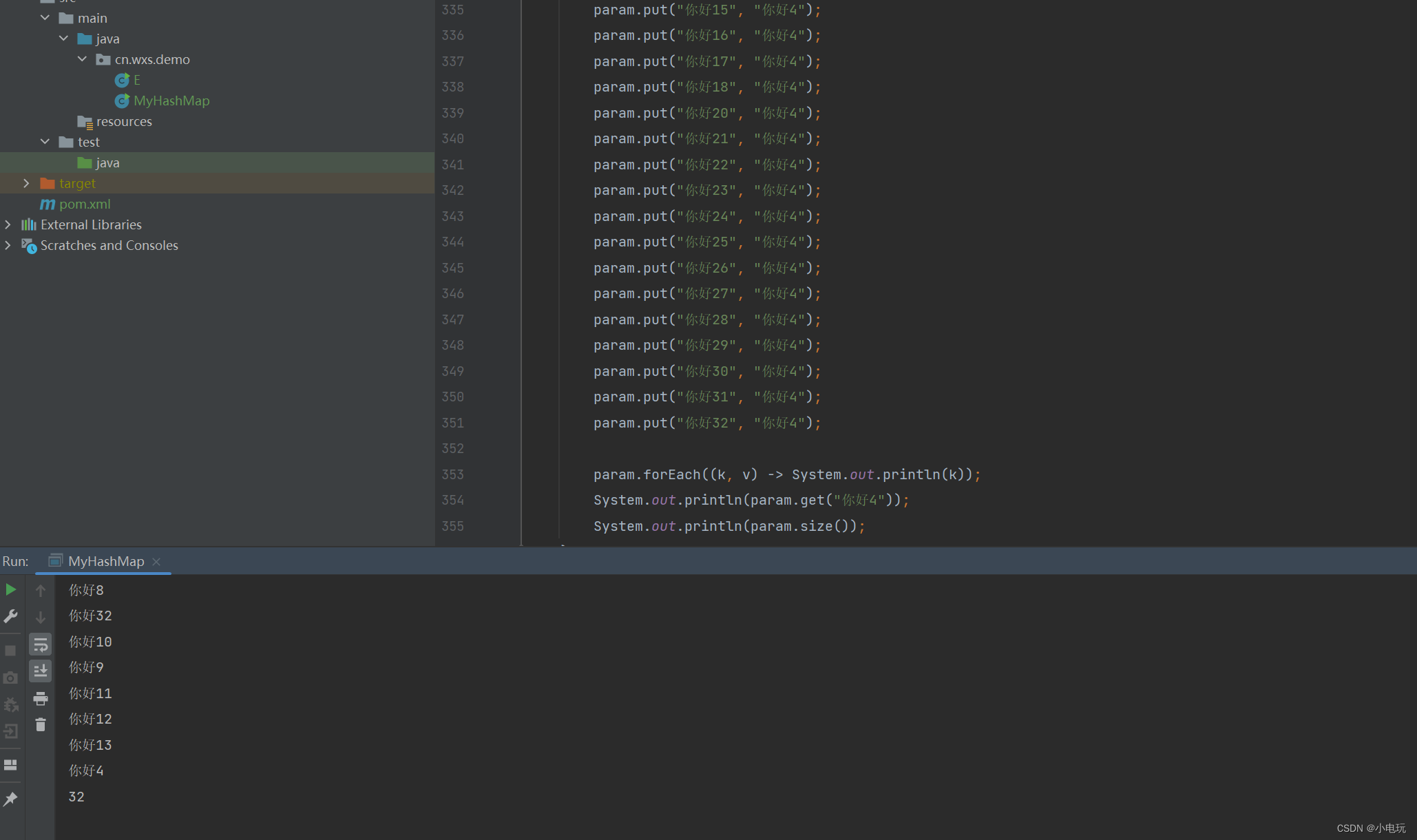Click the param.get("你好4") println line

(x=751, y=500)
